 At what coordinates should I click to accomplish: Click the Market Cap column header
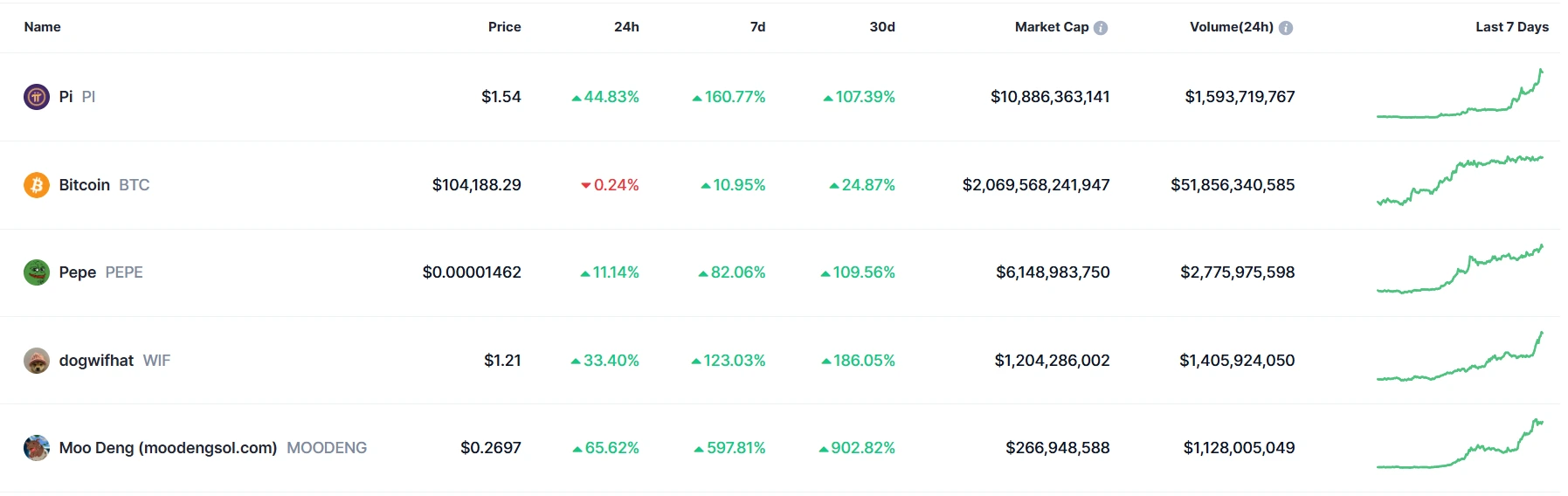[x=1052, y=27]
